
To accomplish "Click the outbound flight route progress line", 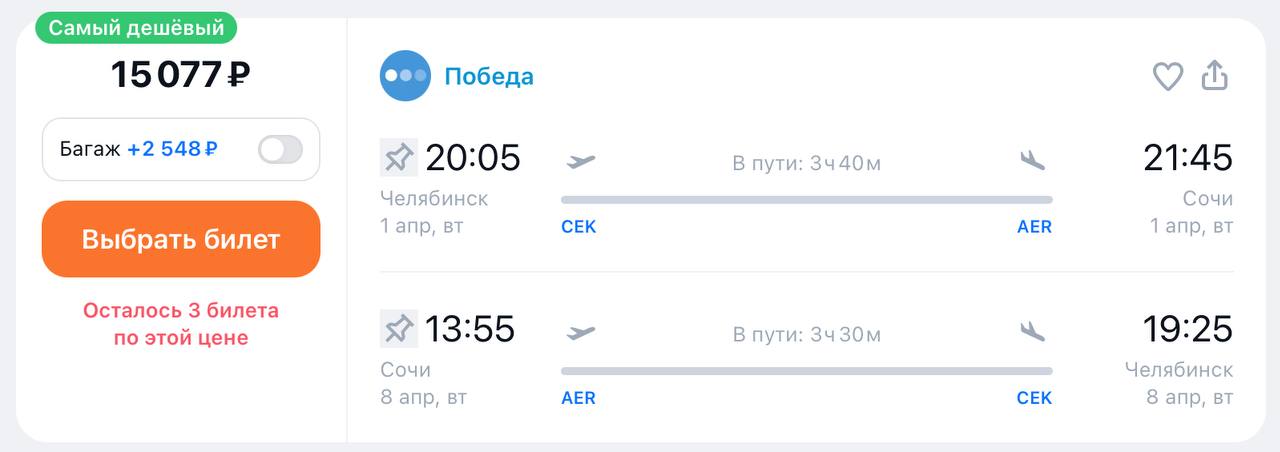I will [x=806, y=200].
